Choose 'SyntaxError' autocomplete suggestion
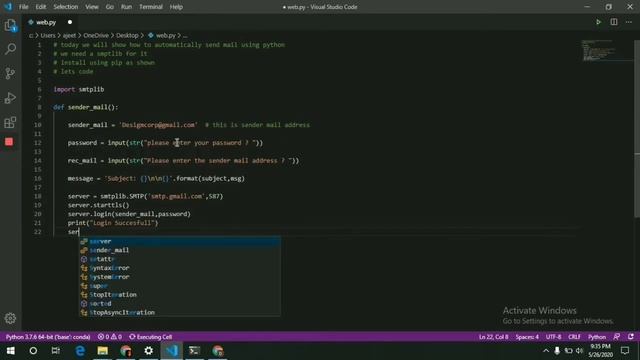The image size is (640, 360). (180, 268)
